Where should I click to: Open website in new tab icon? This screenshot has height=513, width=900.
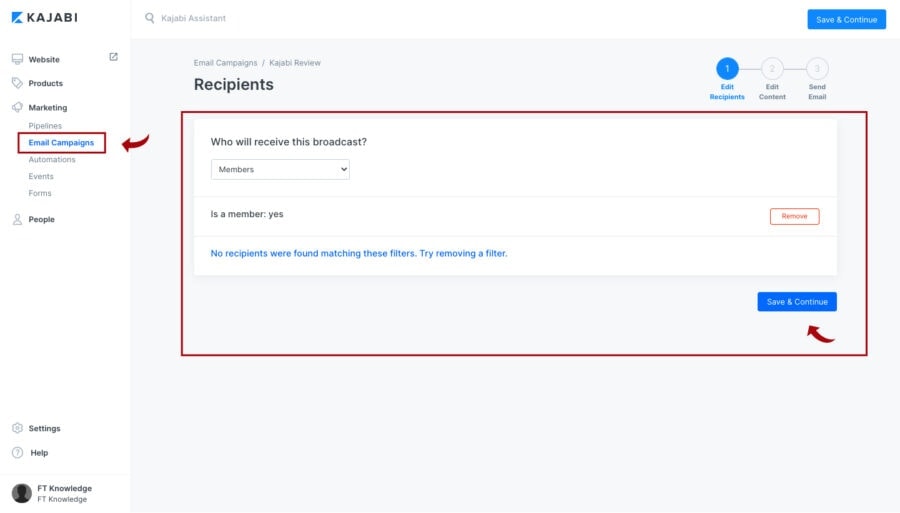pos(114,57)
